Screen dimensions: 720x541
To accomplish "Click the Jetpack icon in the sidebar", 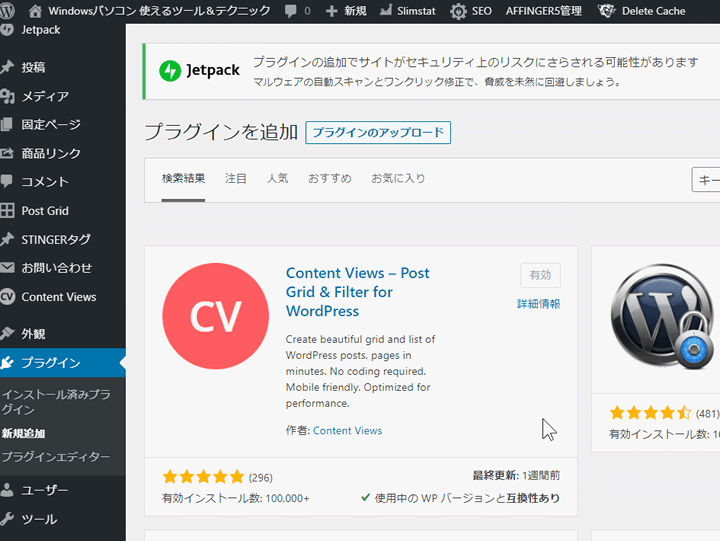I will point(6,29).
